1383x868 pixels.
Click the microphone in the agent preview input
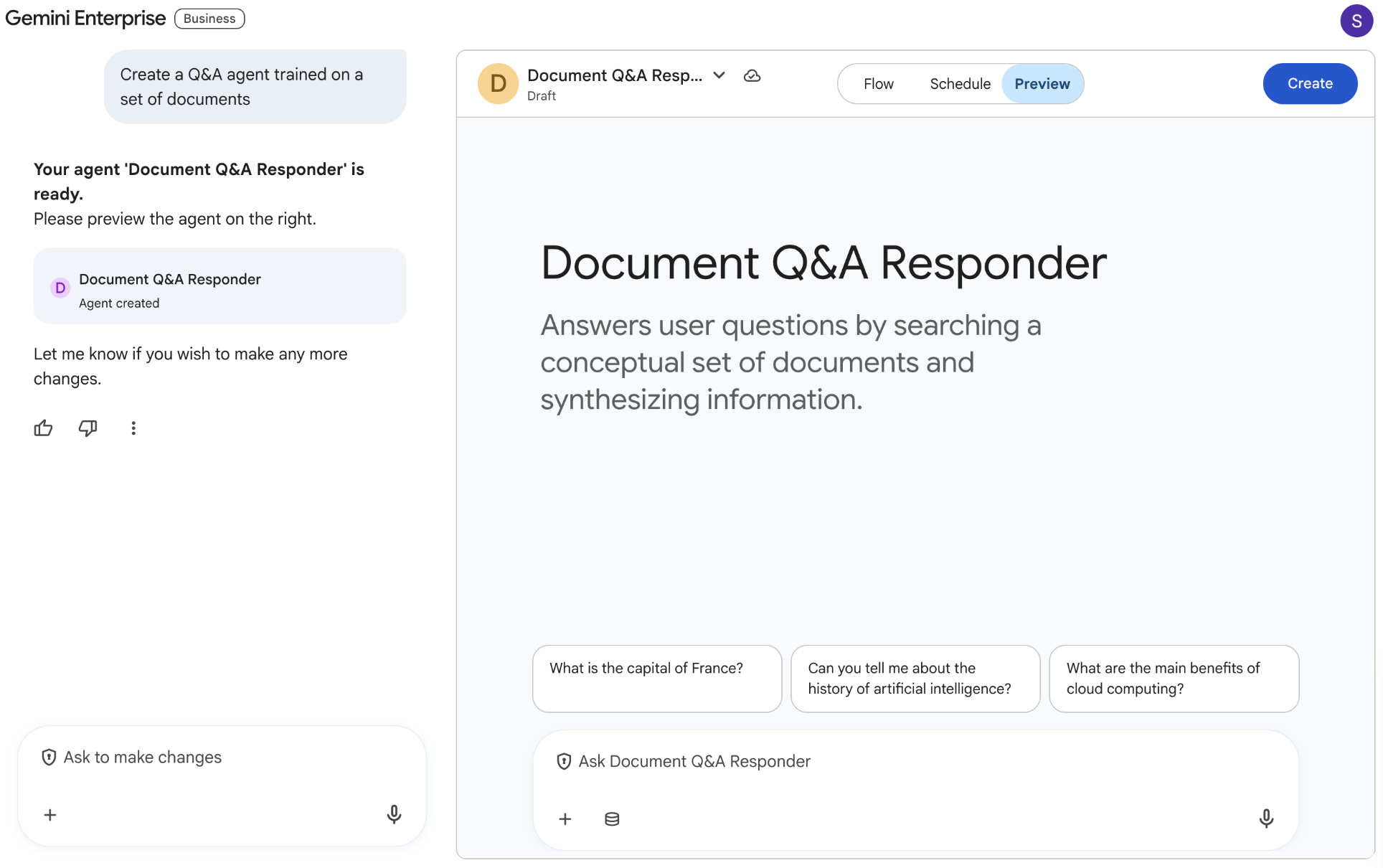pyautogui.click(x=1266, y=819)
